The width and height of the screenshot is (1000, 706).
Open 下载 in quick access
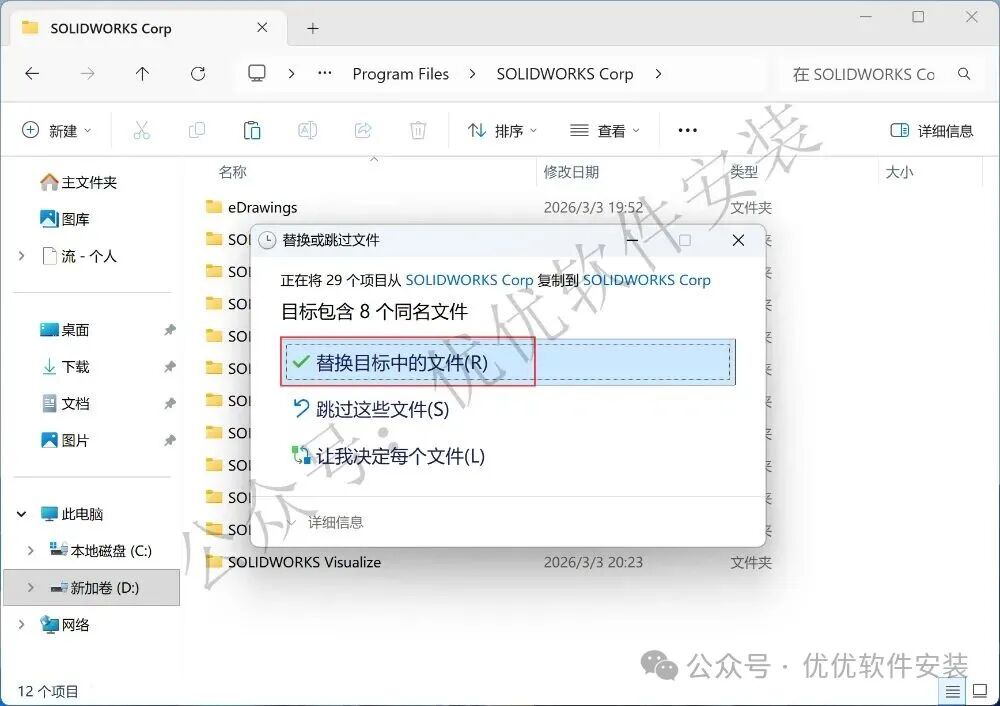[64, 367]
